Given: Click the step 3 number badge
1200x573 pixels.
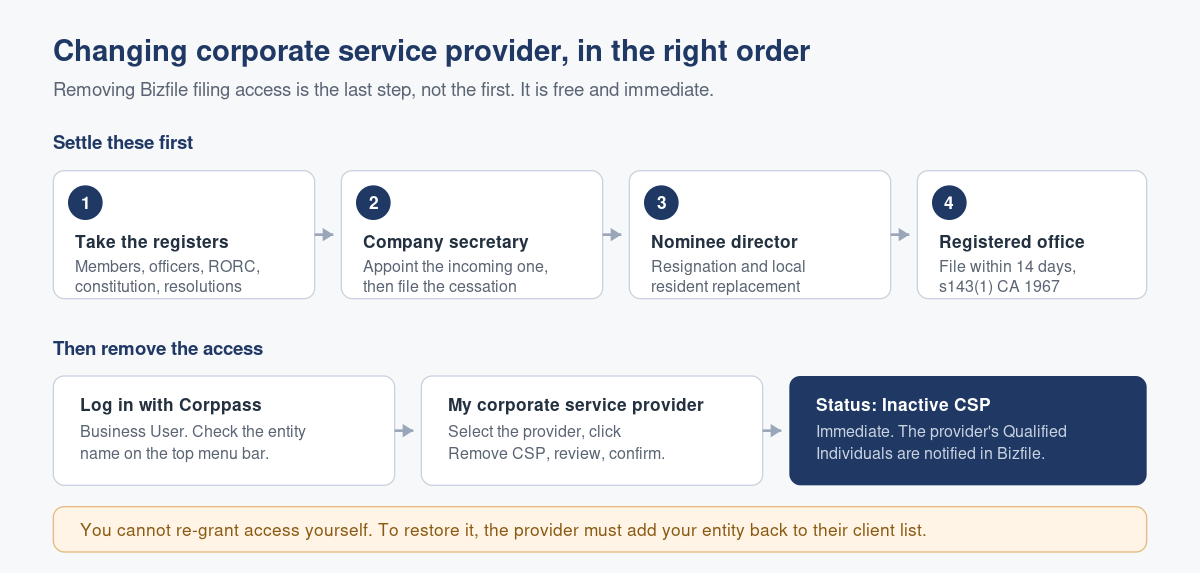Looking at the screenshot, I should point(661,203).
